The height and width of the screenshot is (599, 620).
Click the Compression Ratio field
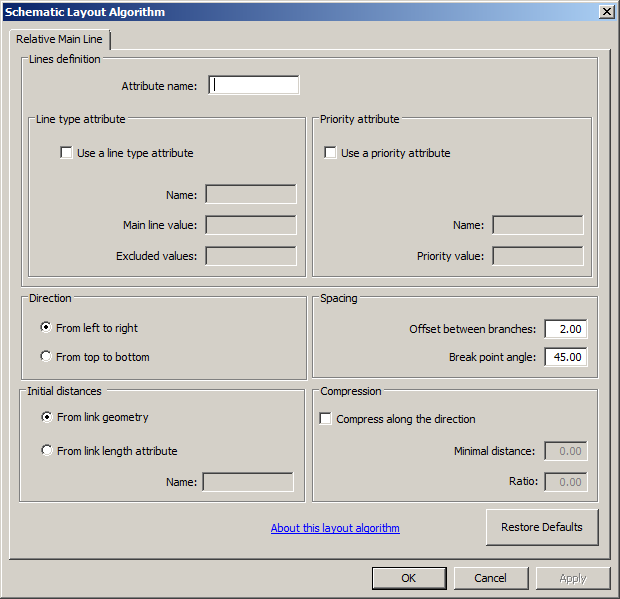(x=565, y=482)
